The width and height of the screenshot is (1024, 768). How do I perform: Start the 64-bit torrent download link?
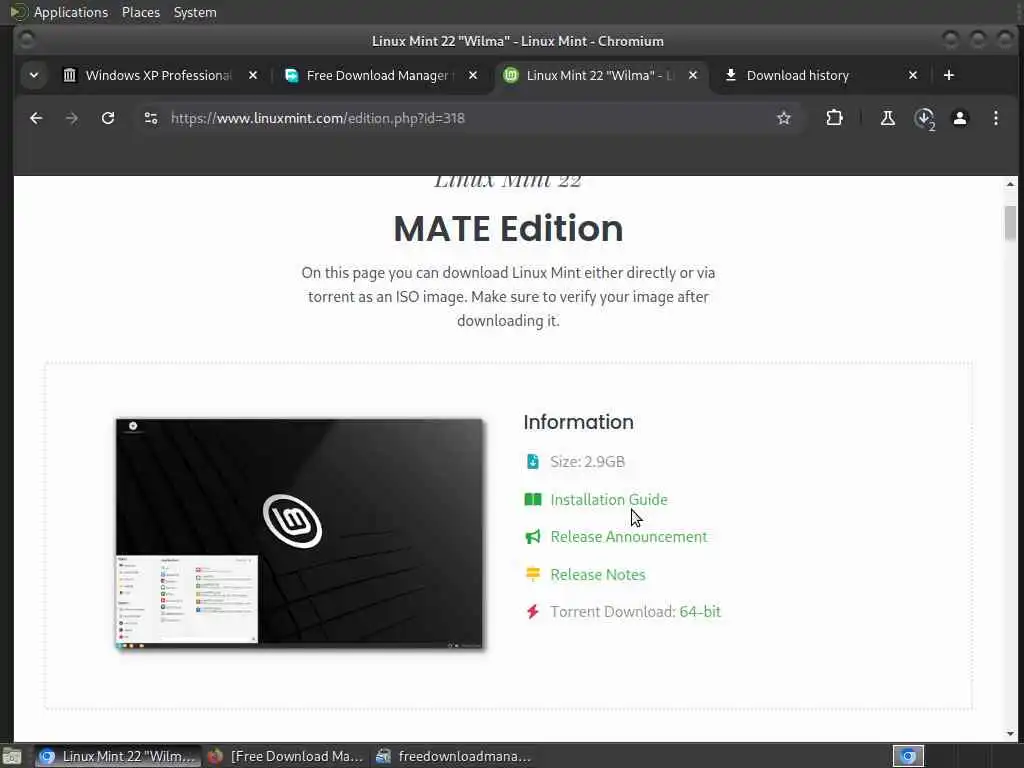coord(699,612)
